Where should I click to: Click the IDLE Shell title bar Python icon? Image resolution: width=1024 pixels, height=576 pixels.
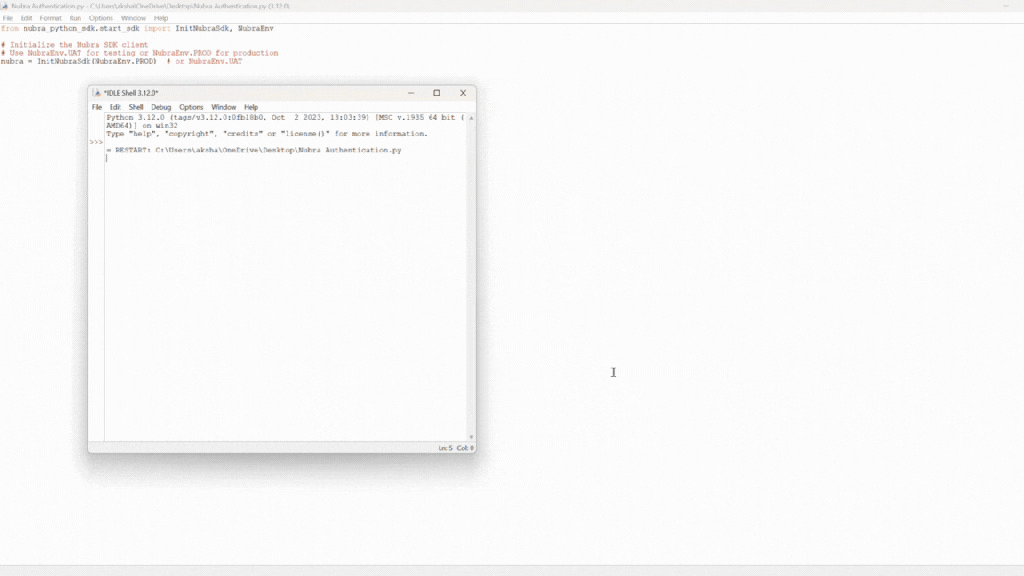click(x=96, y=93)
